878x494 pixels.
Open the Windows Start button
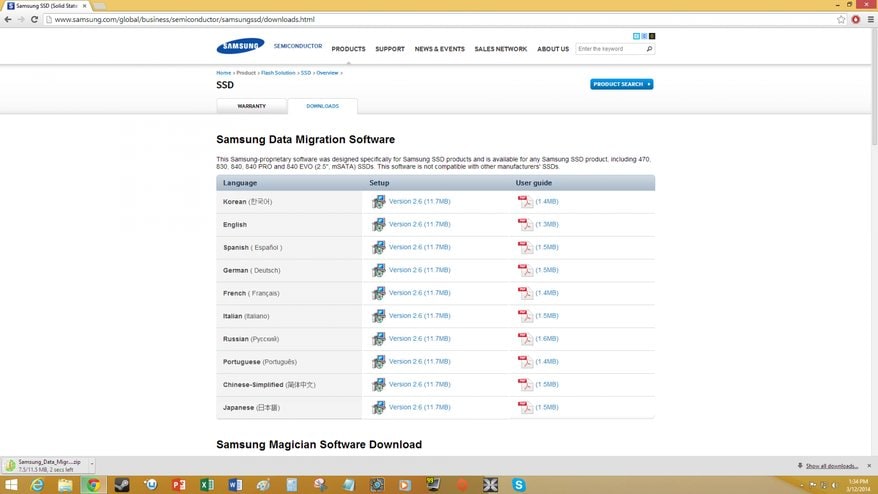click(x=11, y=484)
